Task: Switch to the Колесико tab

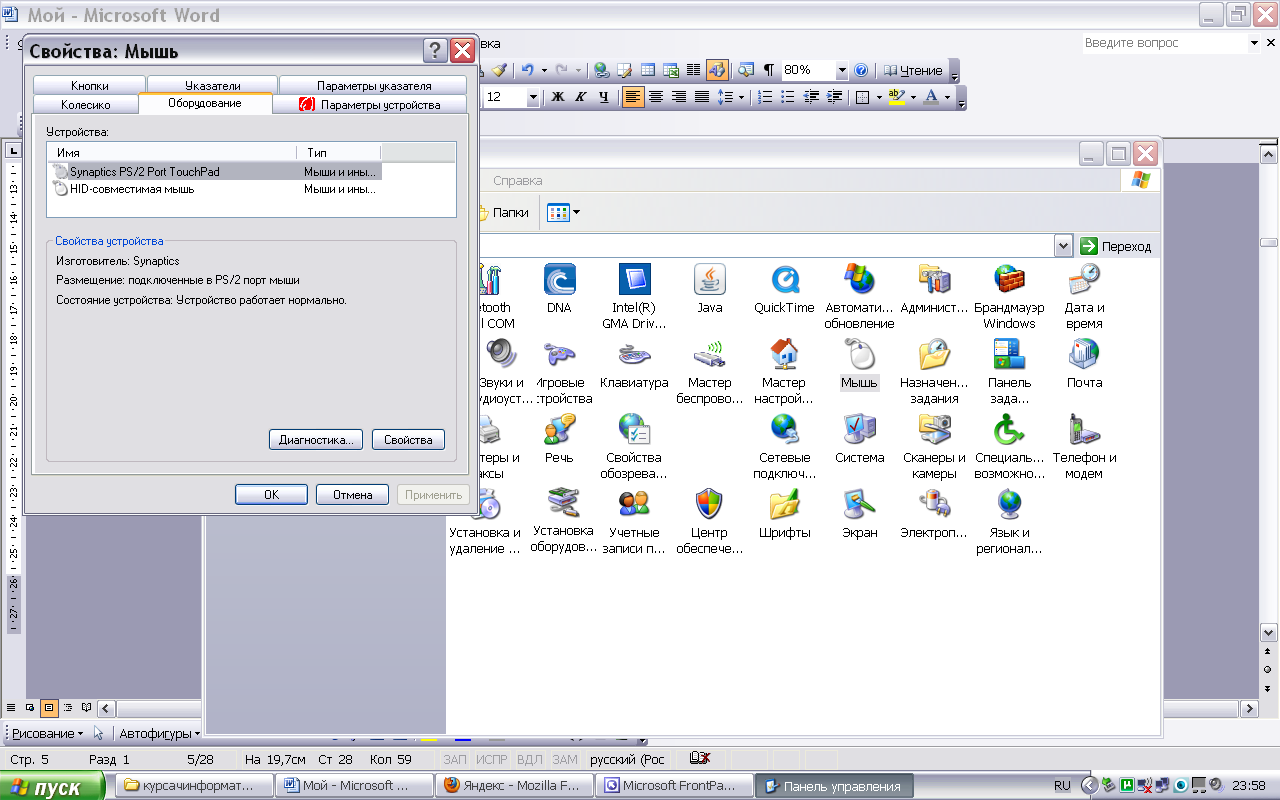Action: tap(86, 104)
